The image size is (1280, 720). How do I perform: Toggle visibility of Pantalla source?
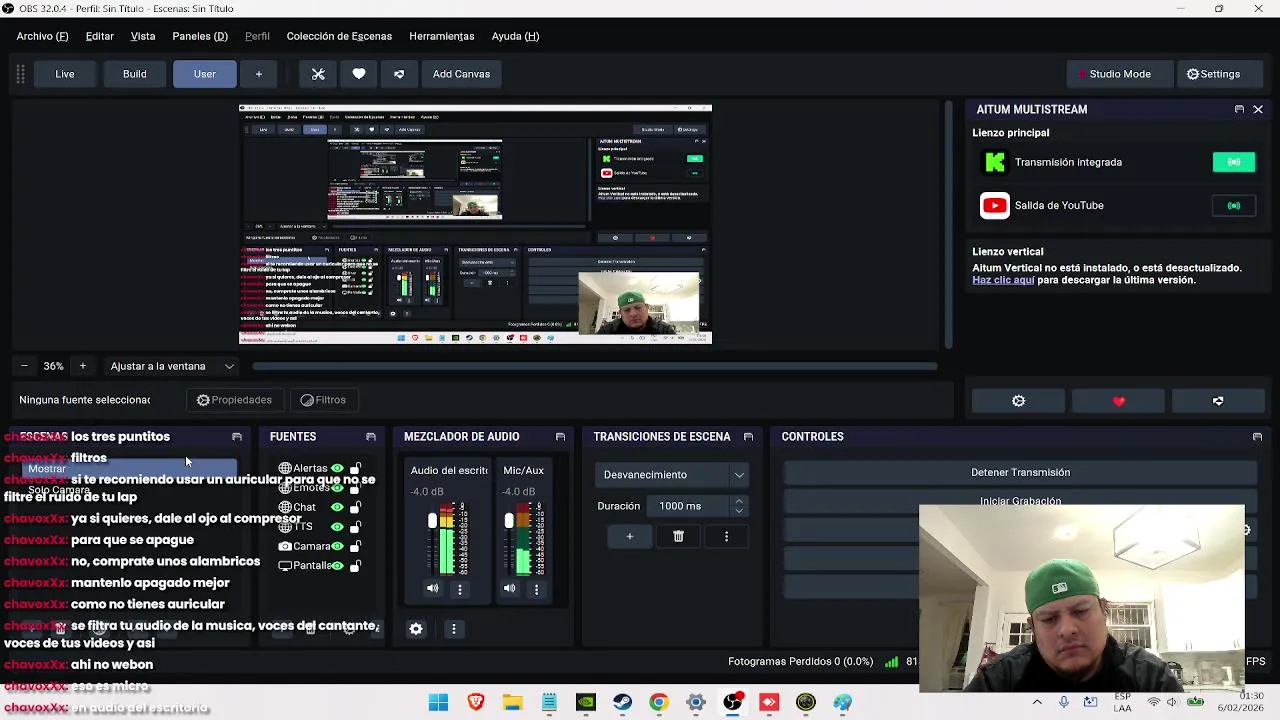337,565
